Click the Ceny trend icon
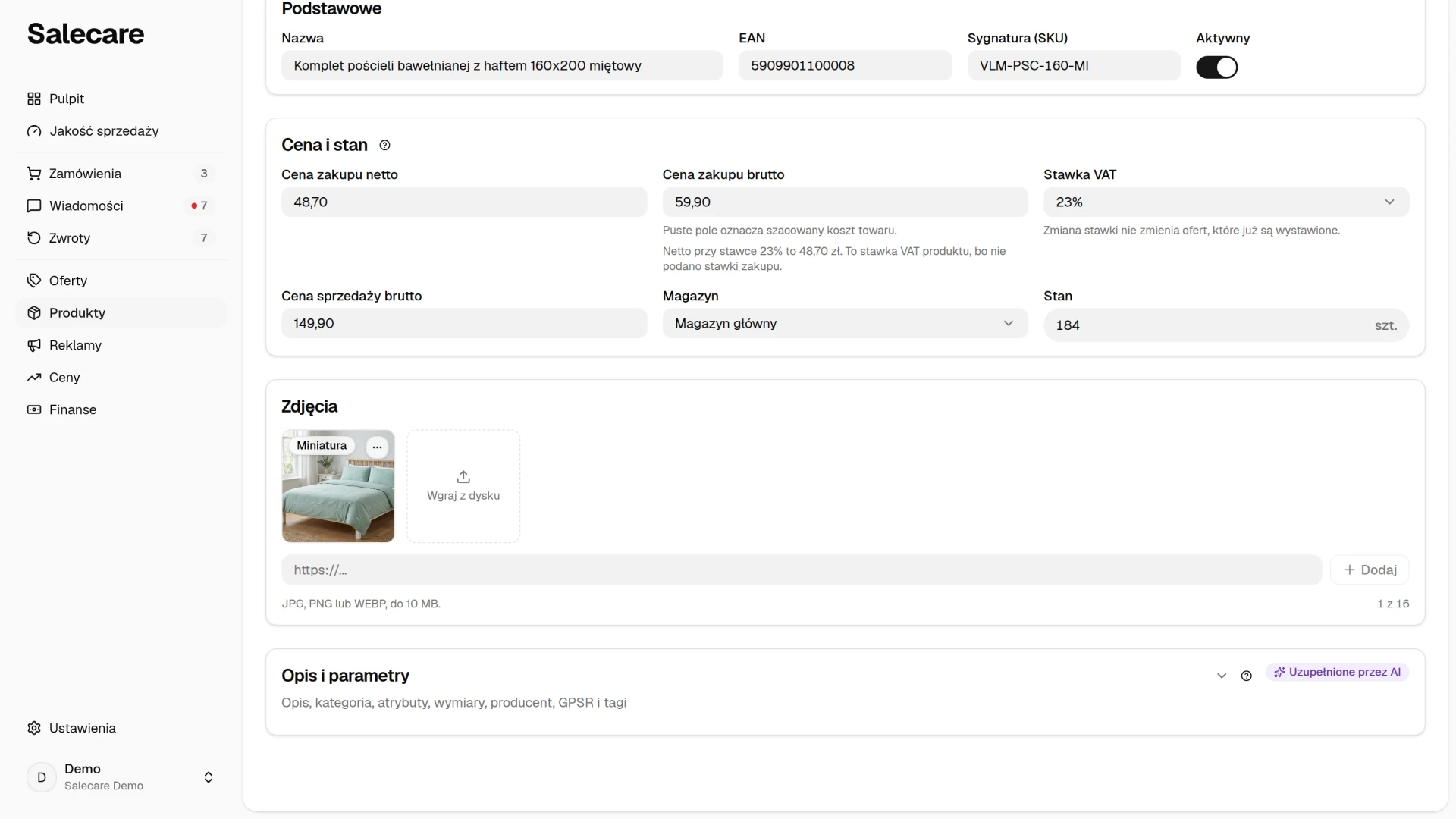1456x819 pixels. (34, 378)
